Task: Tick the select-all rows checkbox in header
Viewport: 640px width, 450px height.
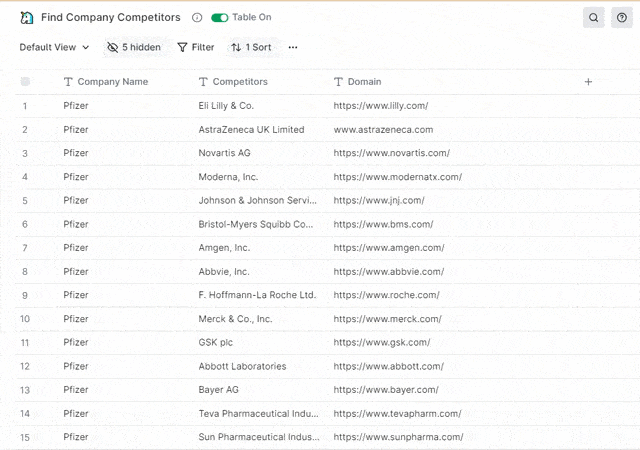Action: pyautogui.click(x=25, y=82)
